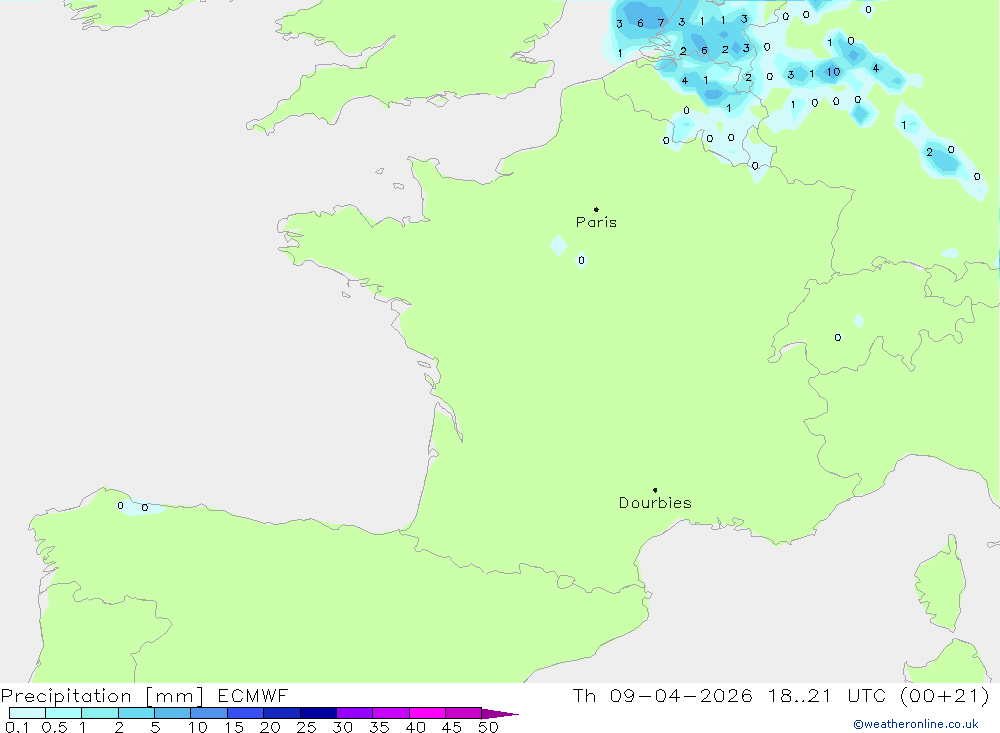This screenshot has width=1000, height=733.
Task: Click the ECMWF model label
Action: click(x=252, y=696)
